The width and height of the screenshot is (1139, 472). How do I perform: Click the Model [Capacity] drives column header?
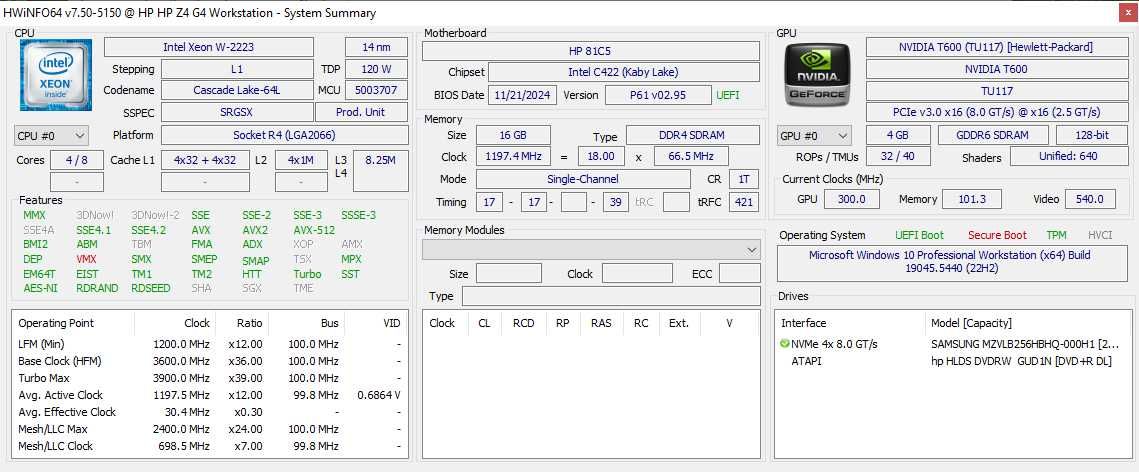click(970, 323)
